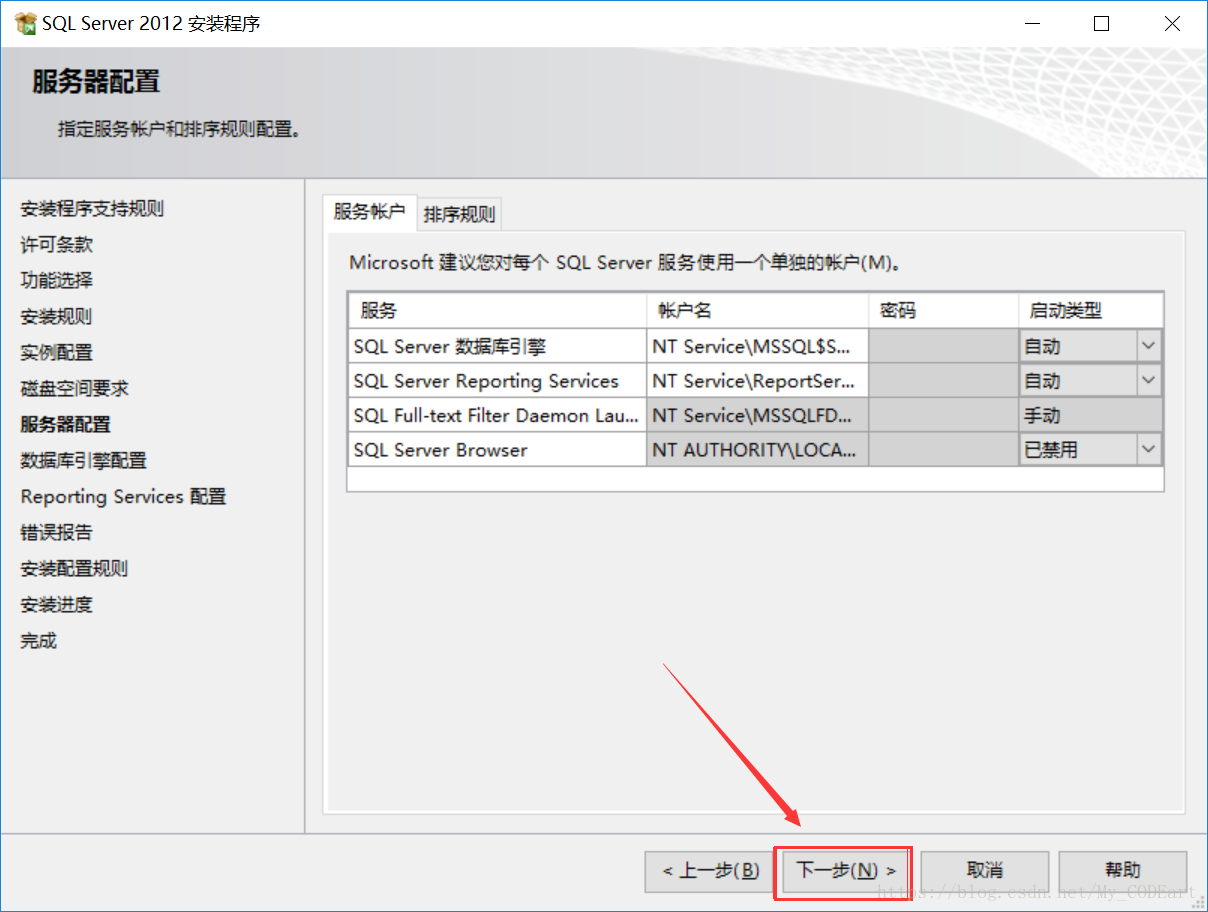This screenshot has height=912, width=1208.
Task: Click the 服务 column header
Action: (497, 310)
